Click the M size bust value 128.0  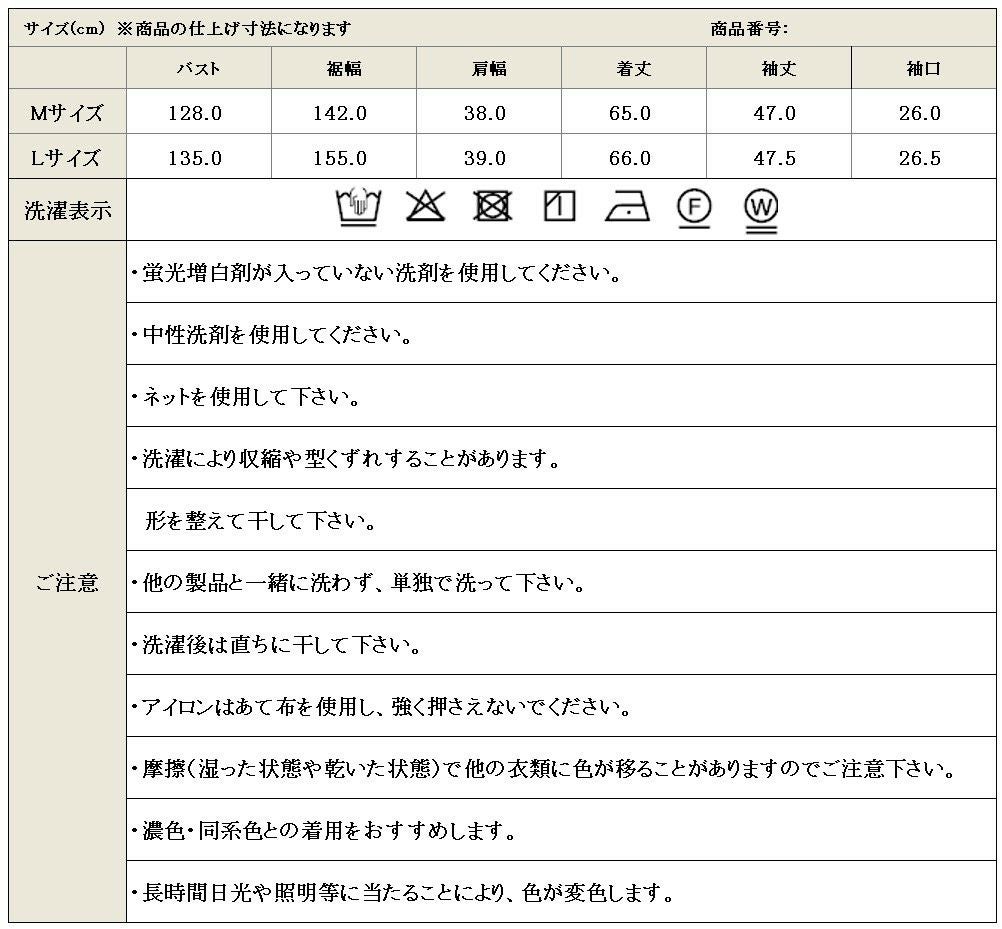pyautogui.click(x=198, y=113)
